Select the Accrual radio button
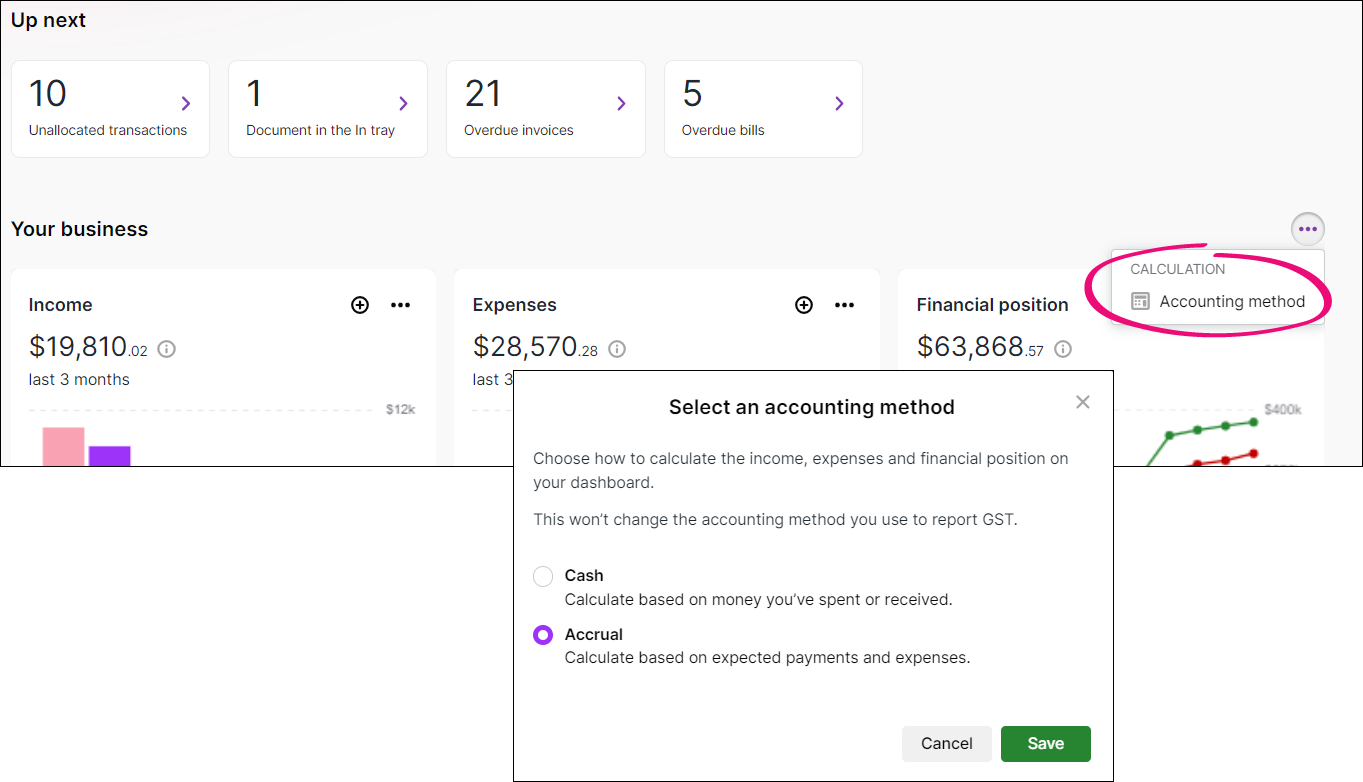This screenshot has width=1363, height=782. tap(543, 635)
